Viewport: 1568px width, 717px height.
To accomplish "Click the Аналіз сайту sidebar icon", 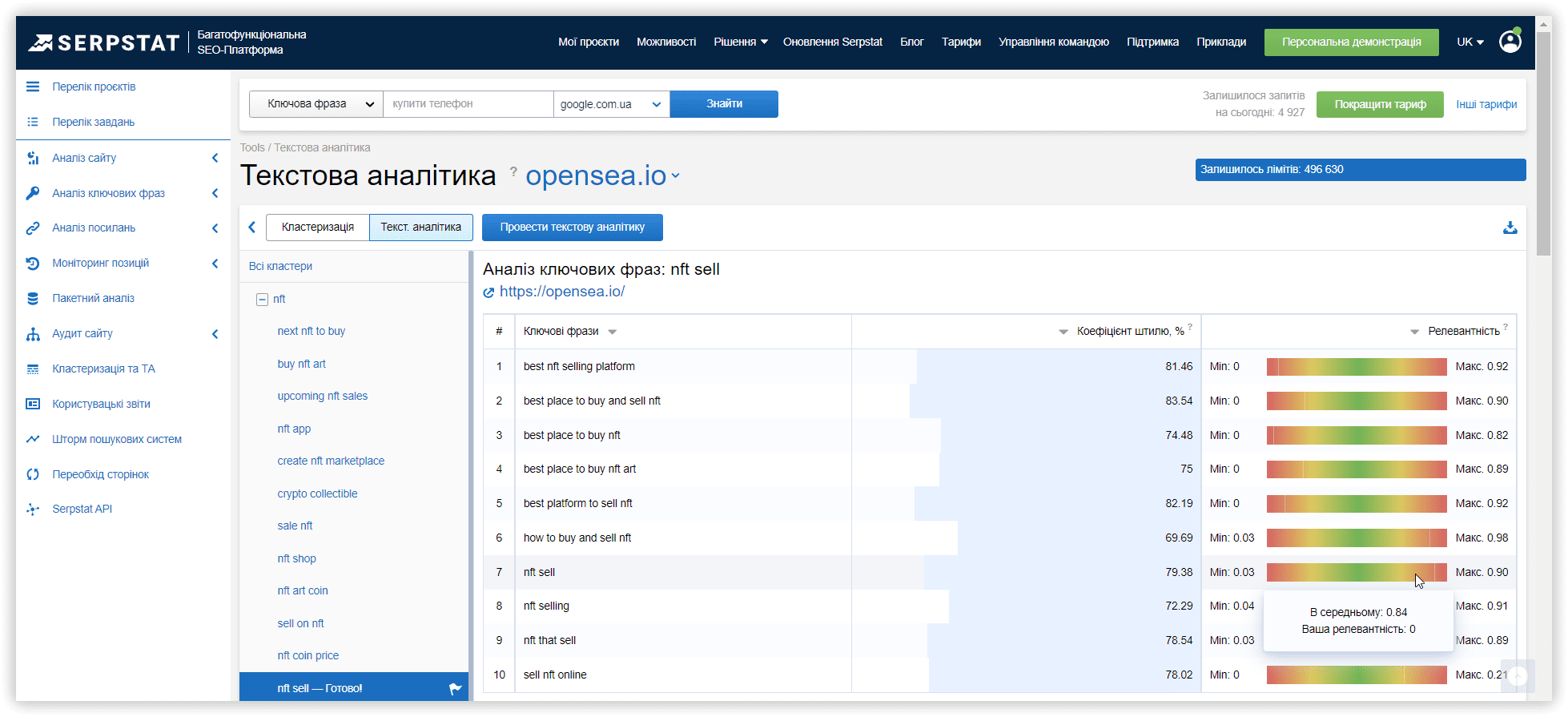I will (33, 158).
